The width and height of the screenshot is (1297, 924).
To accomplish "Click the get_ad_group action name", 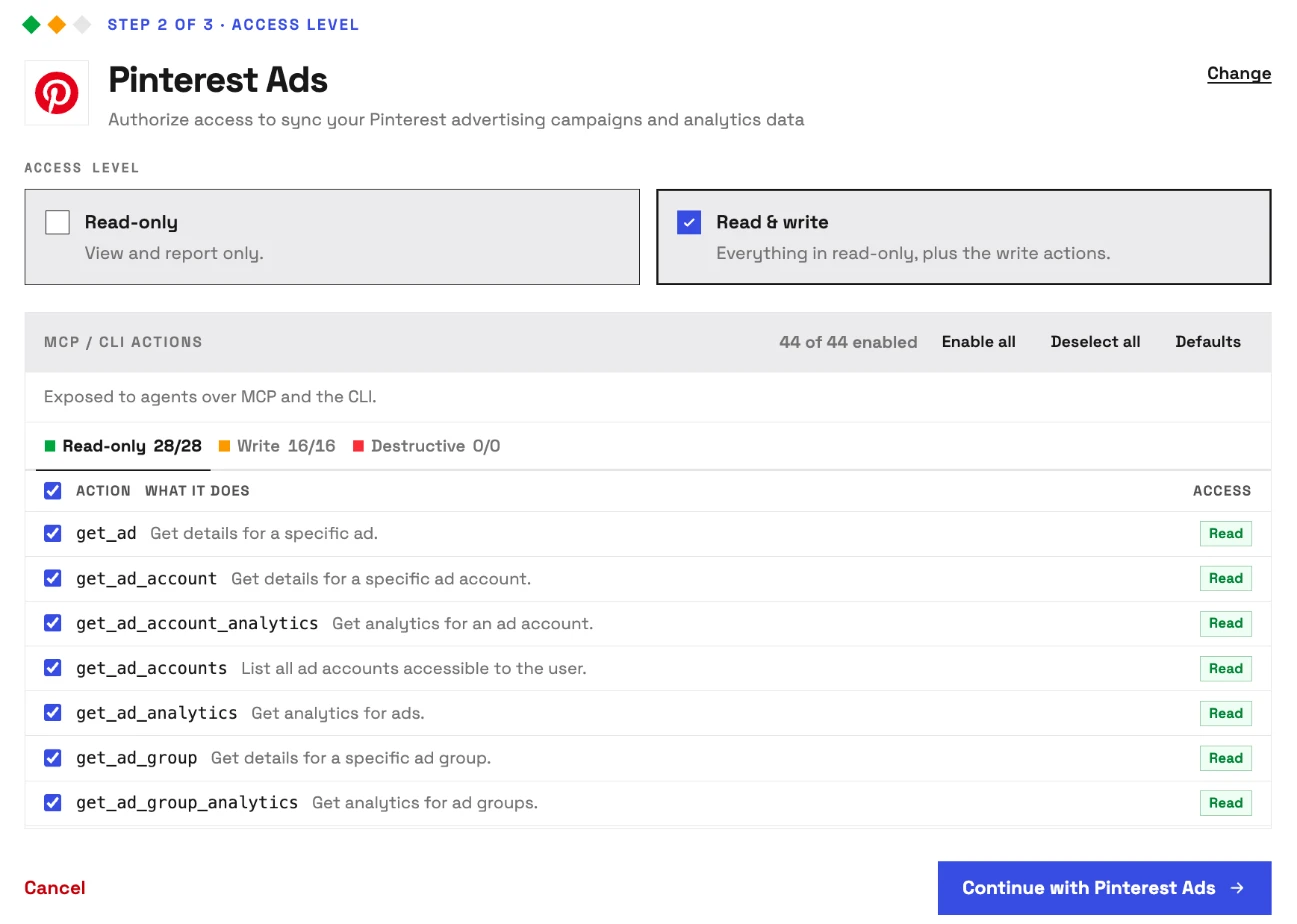I will (136, 758).
